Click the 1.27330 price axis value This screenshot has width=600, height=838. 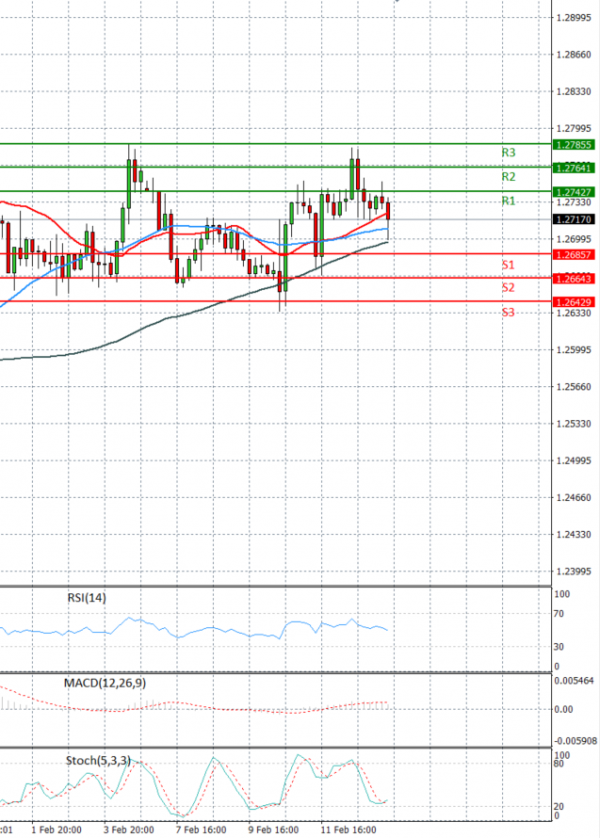[574, 203]
